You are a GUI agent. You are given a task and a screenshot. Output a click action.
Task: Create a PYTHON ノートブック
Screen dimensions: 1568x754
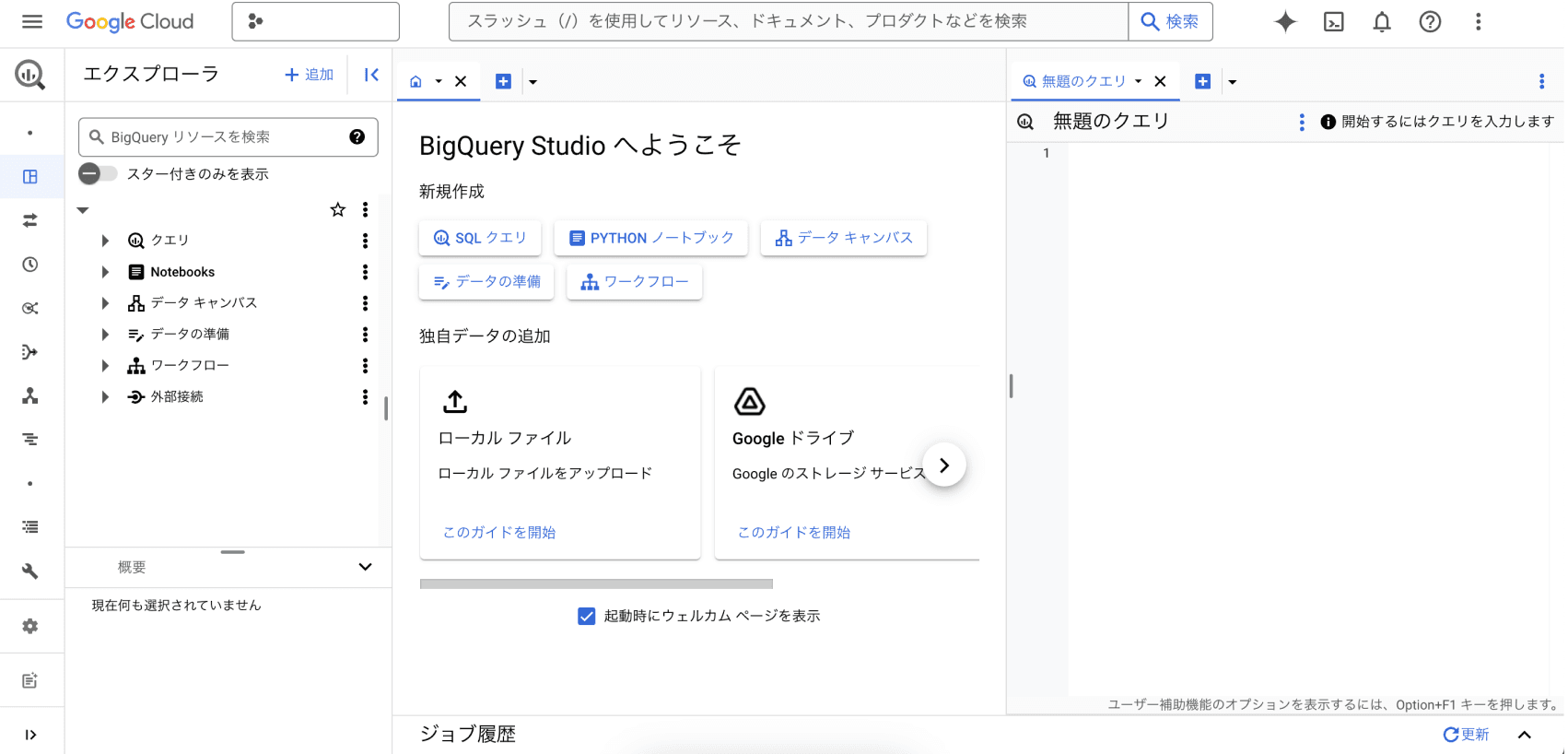(651, 238)
